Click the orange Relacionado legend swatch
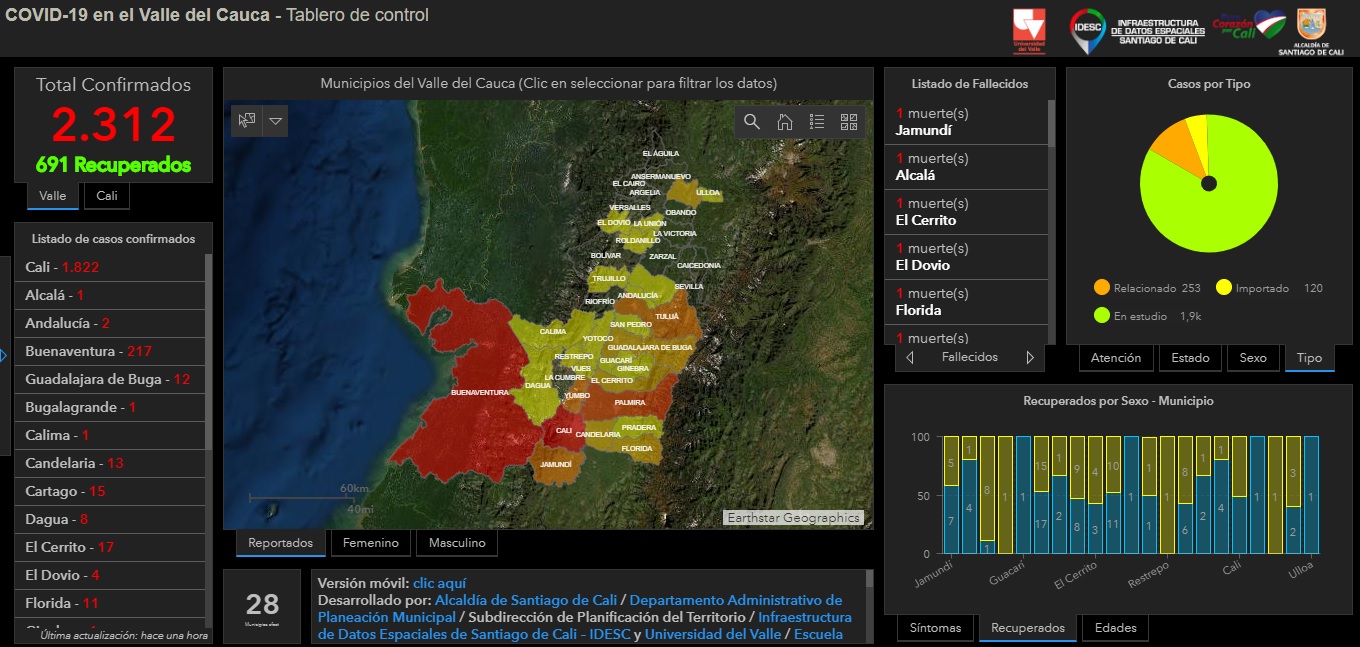 [1102, 286]
